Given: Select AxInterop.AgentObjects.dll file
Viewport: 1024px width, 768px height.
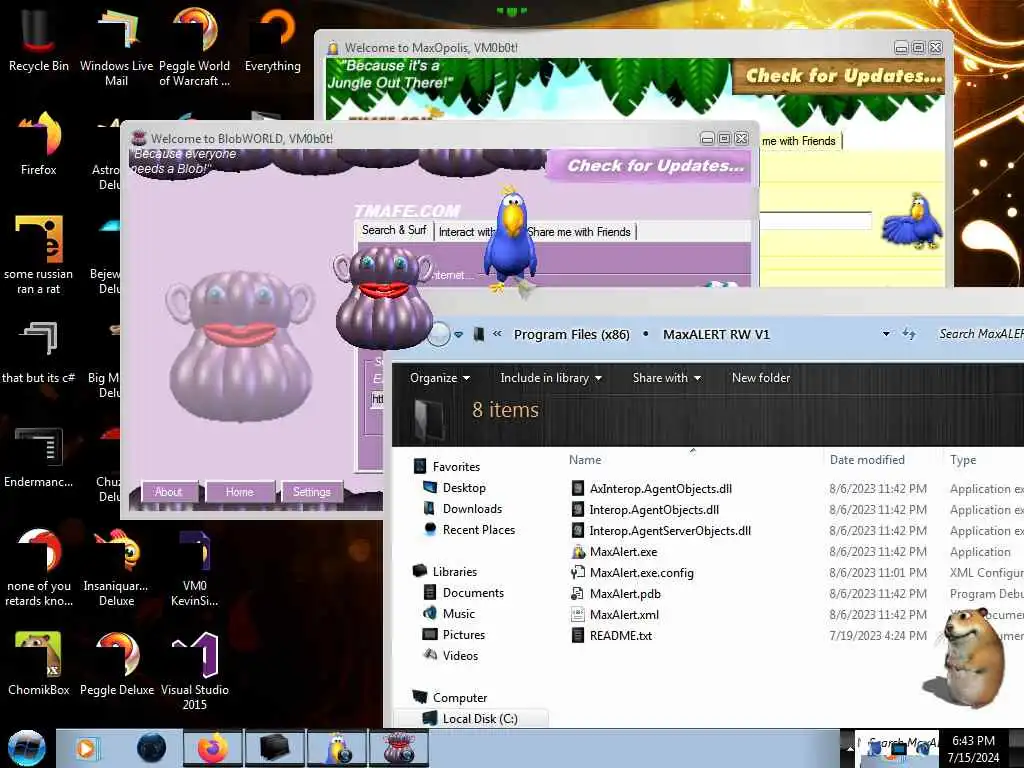Looking at the screenshot, I should pos(660,488).
